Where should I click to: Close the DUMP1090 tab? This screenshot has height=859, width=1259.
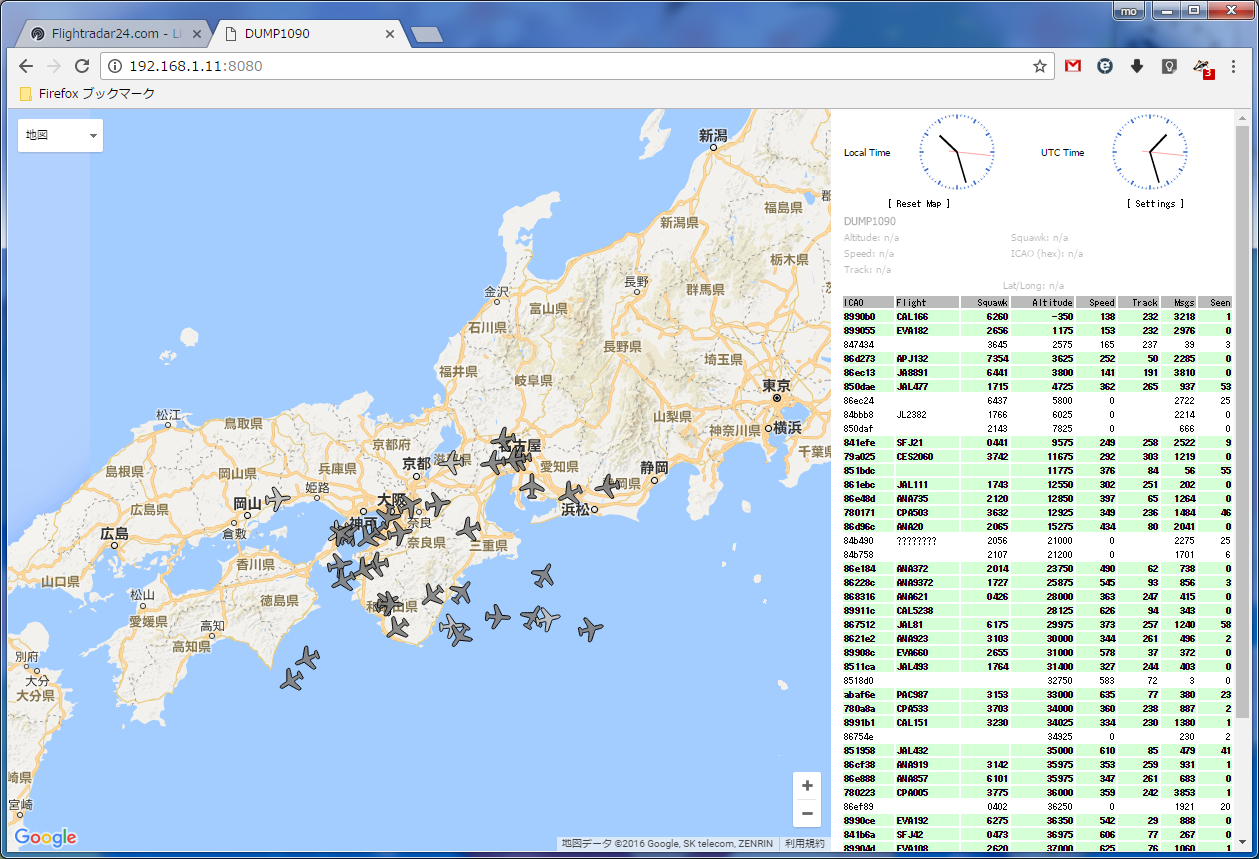tap(390, 33)
